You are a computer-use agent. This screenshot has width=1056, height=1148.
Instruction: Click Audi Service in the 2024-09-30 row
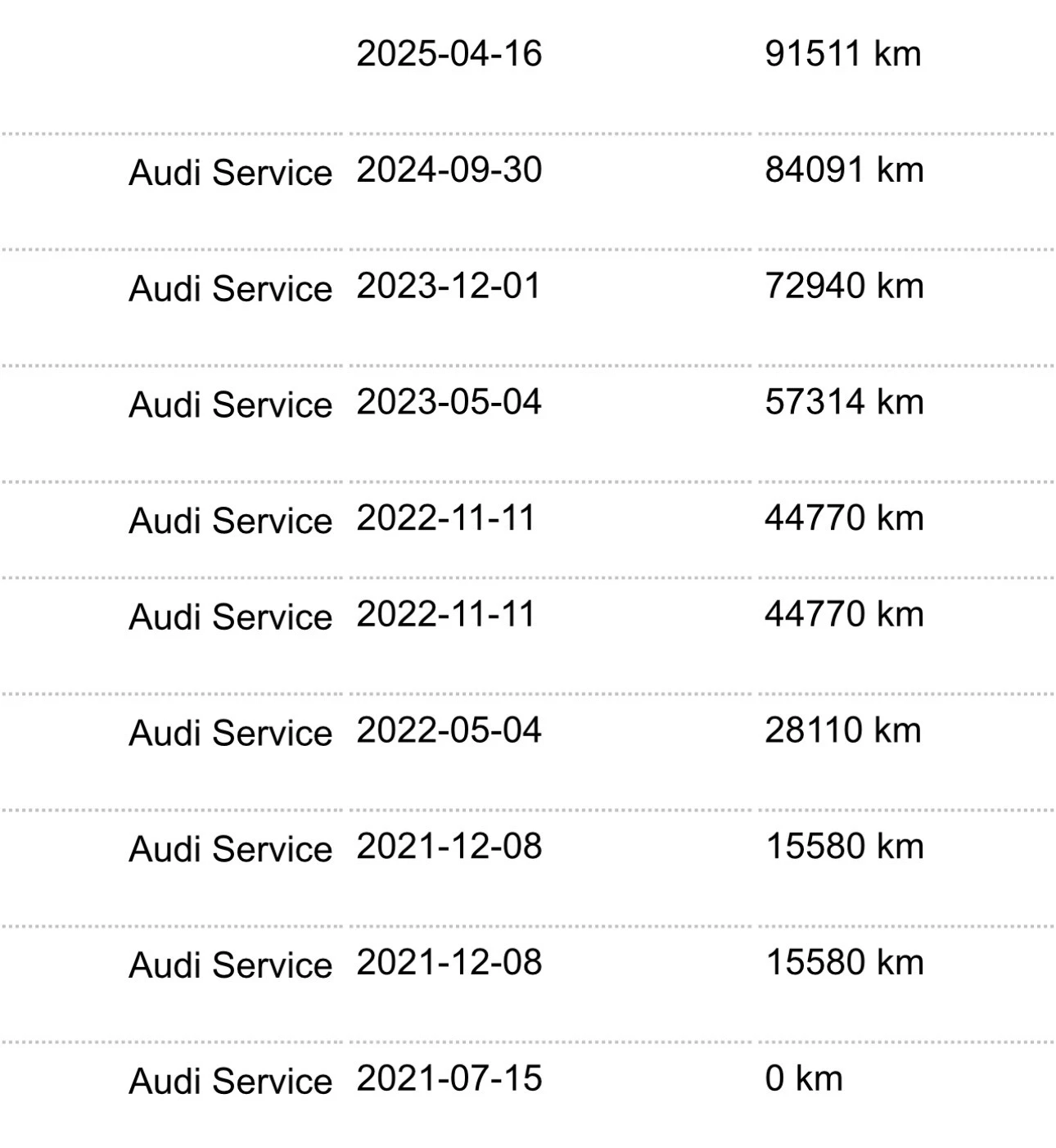coord(231,173)
